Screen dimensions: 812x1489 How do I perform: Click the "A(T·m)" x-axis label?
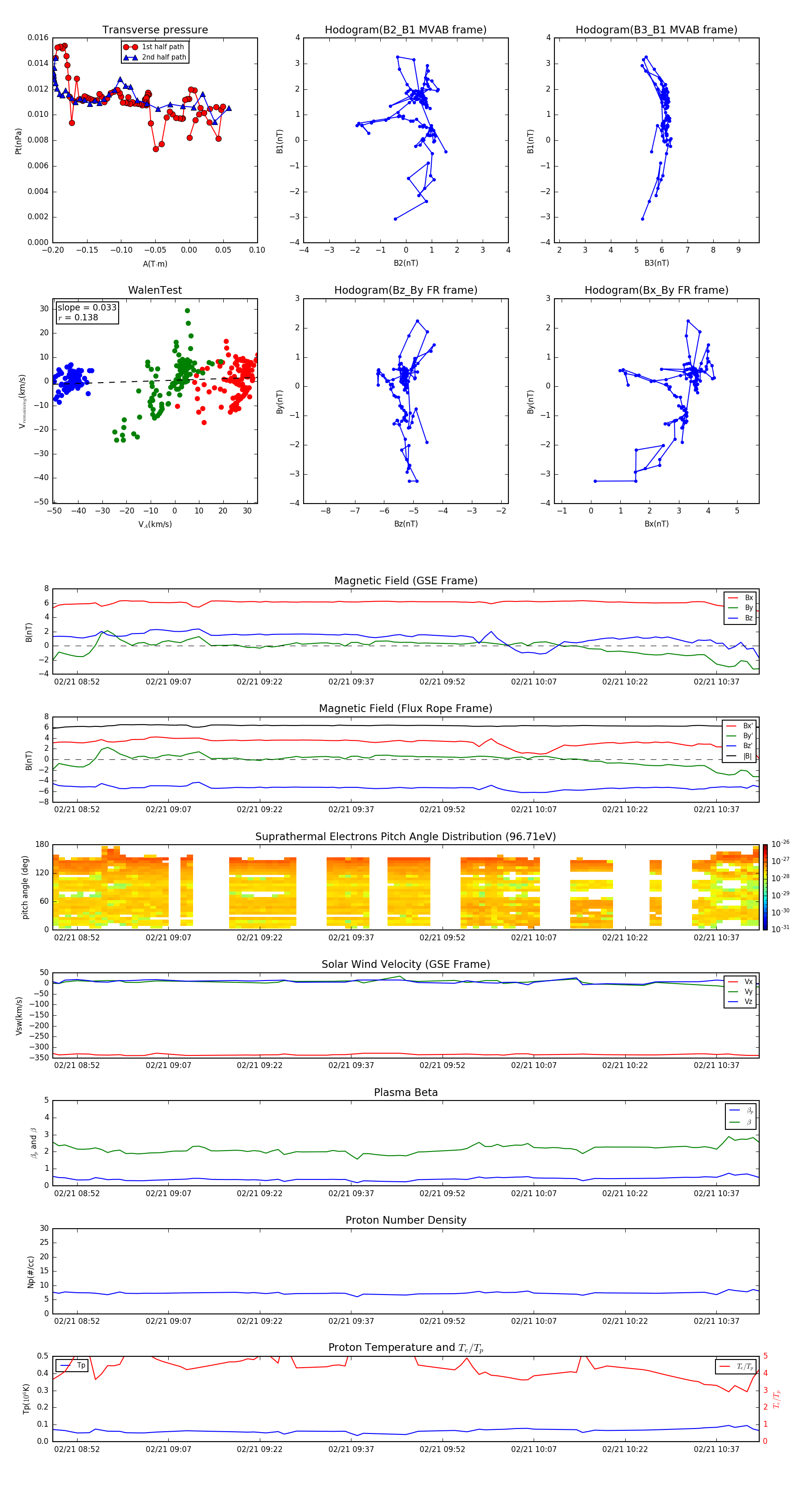(155, 264)
